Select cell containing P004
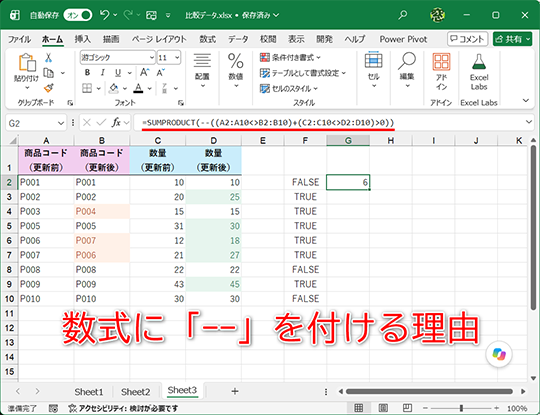 tap(102, 211)
